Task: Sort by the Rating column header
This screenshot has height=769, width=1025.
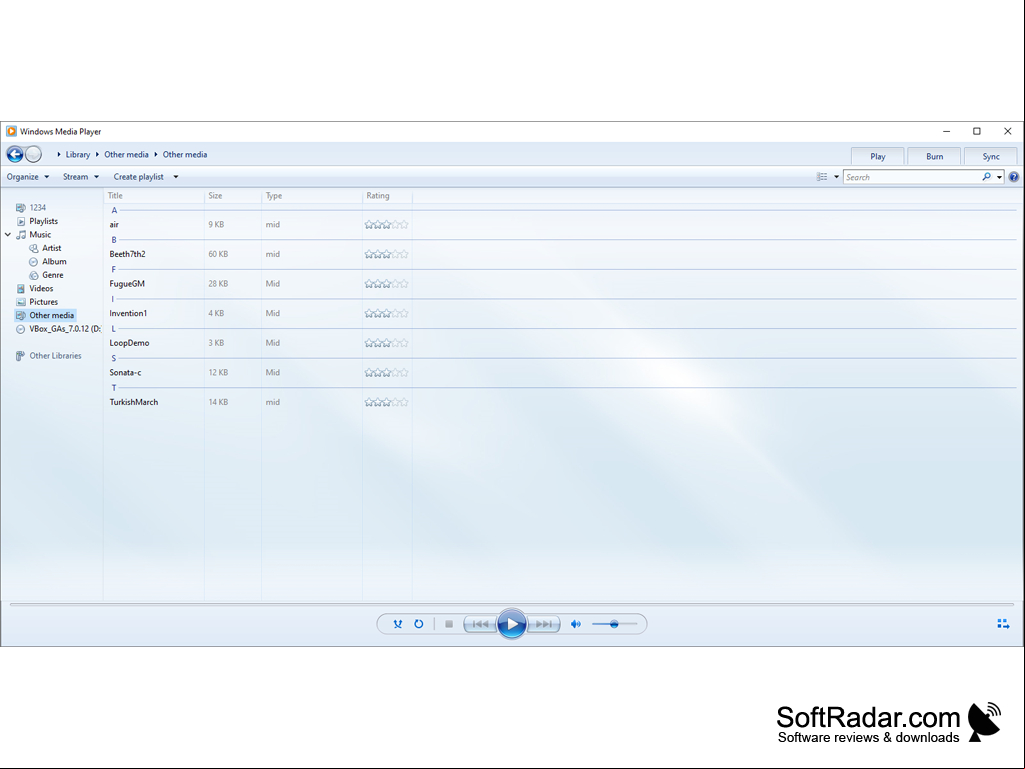Action: pos(387,196)
